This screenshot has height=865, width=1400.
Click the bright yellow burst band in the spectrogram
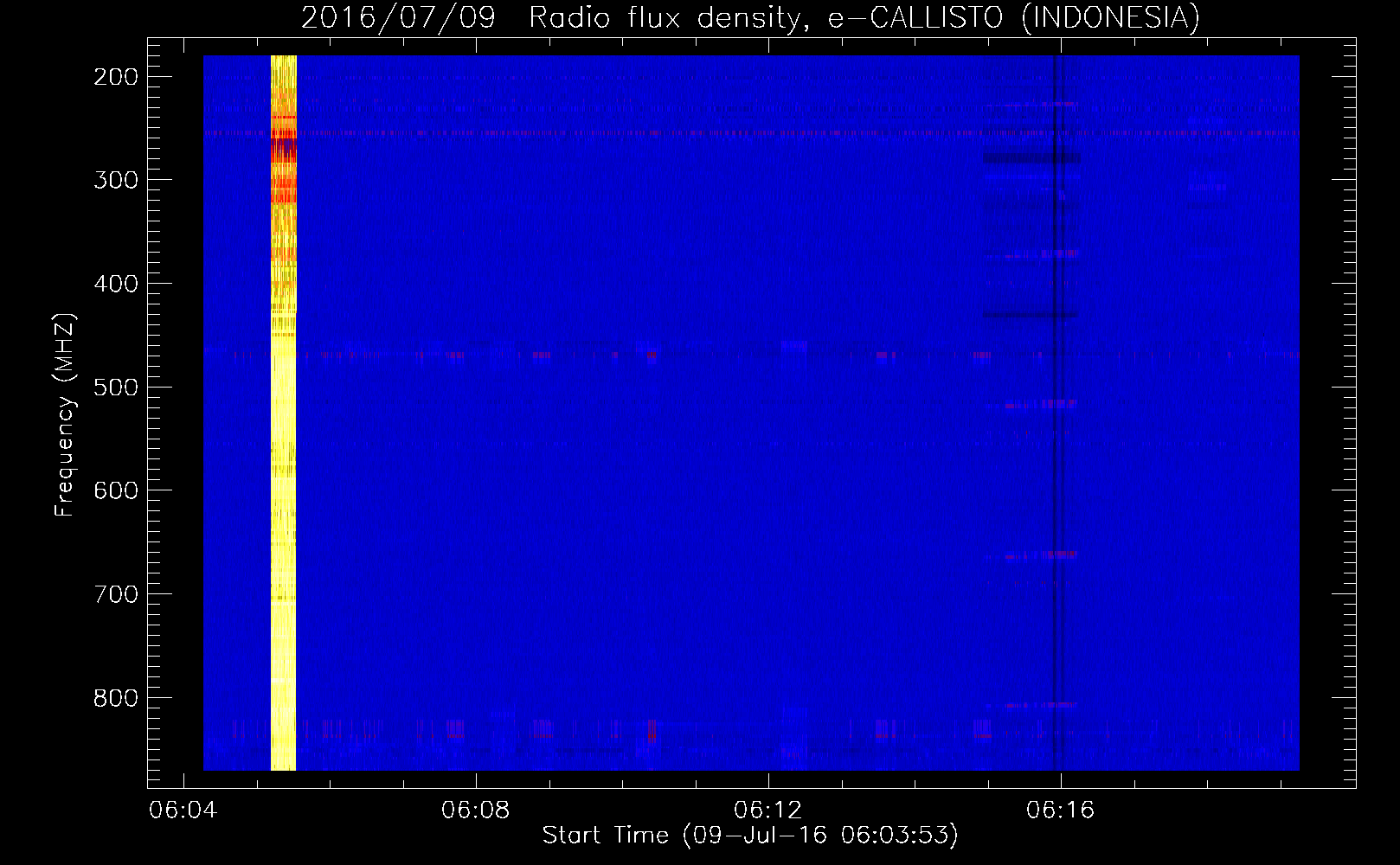pyautogui.click(x=284, y=413)
